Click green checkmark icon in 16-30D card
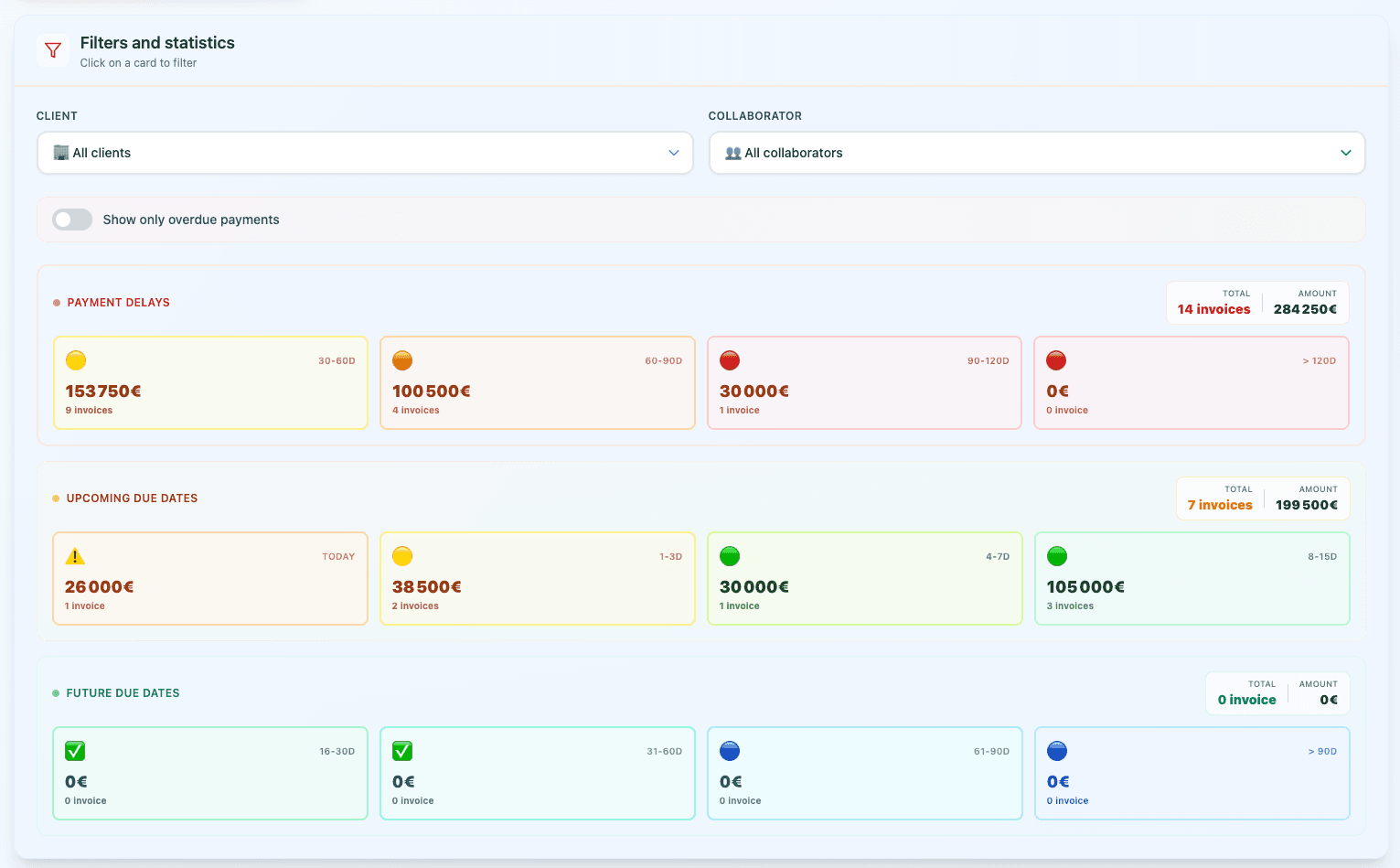 point(75,751)
